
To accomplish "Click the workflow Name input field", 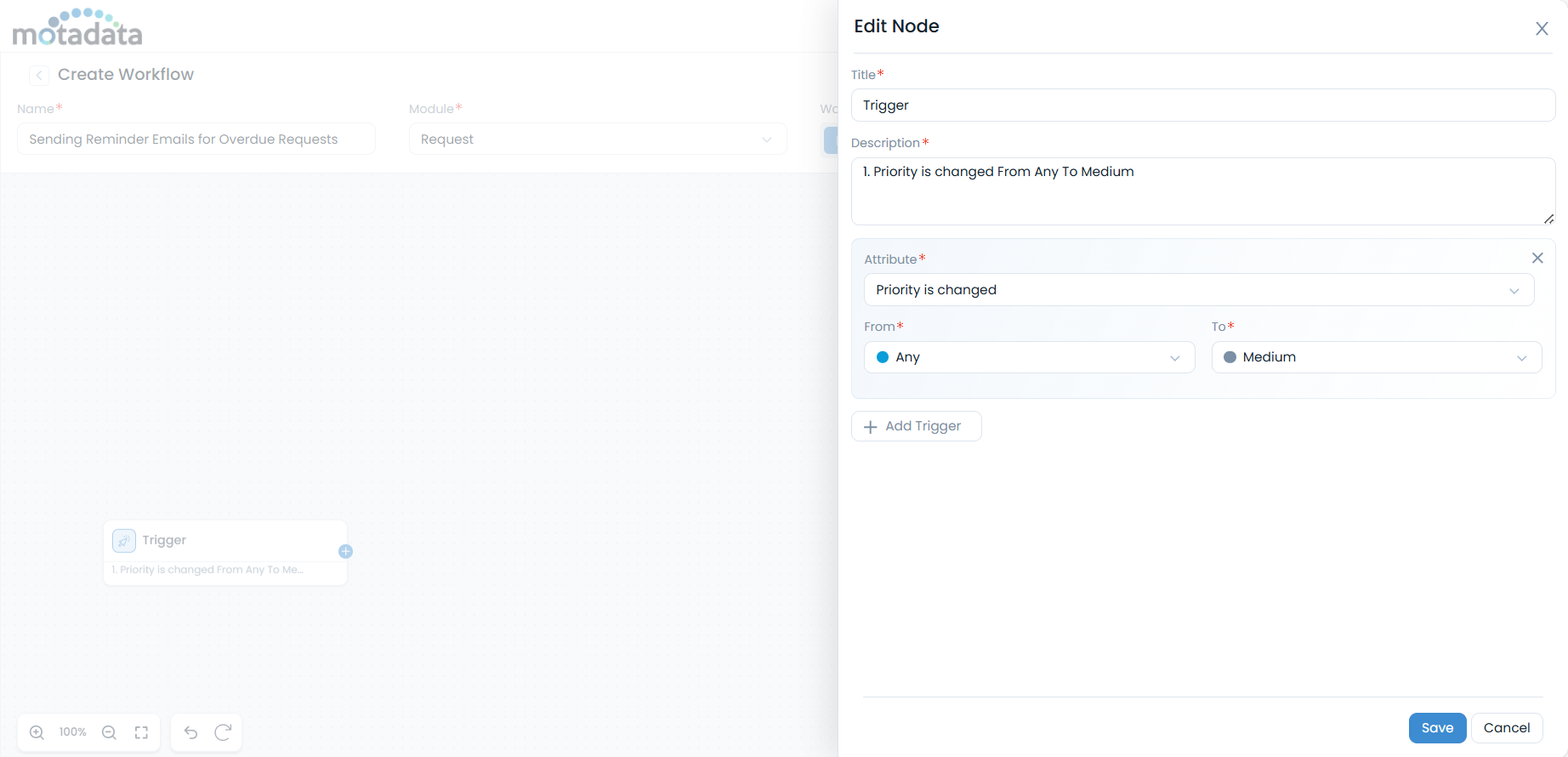I will click(196, 139).
